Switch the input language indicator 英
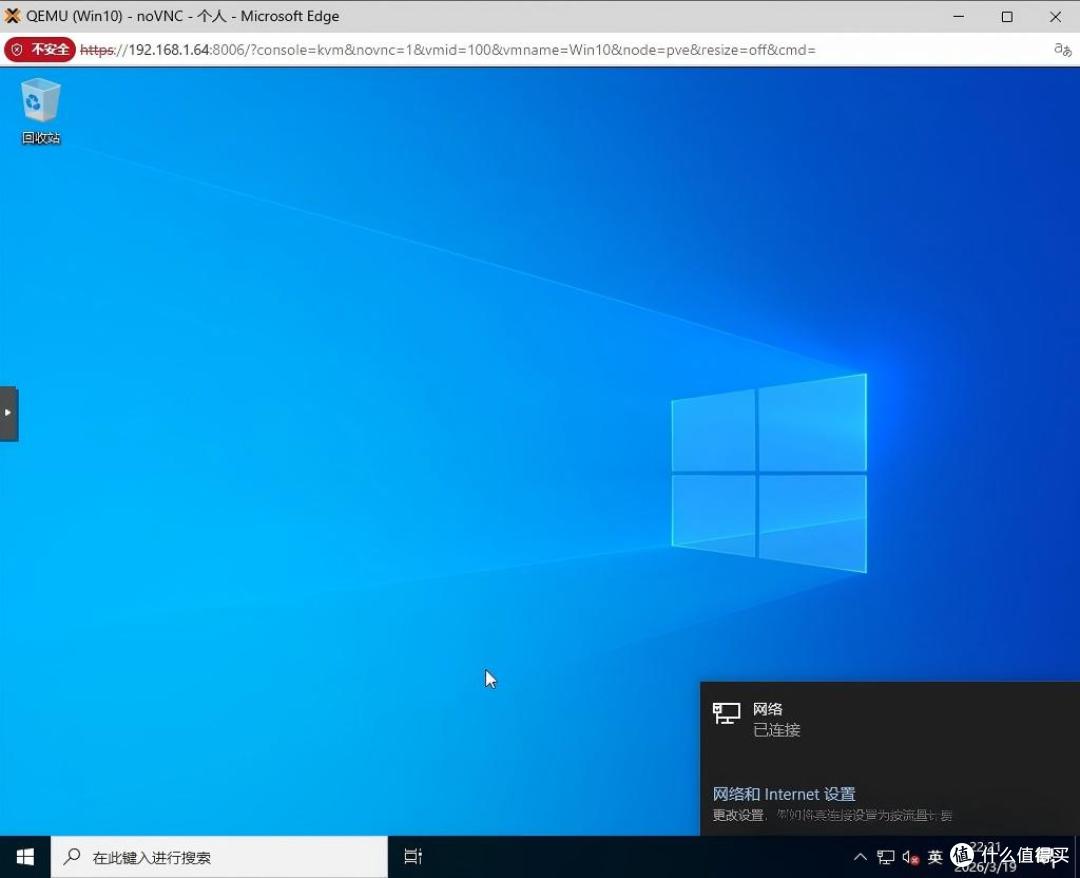This screenshot has width=1080, height=878. (935, 857)
